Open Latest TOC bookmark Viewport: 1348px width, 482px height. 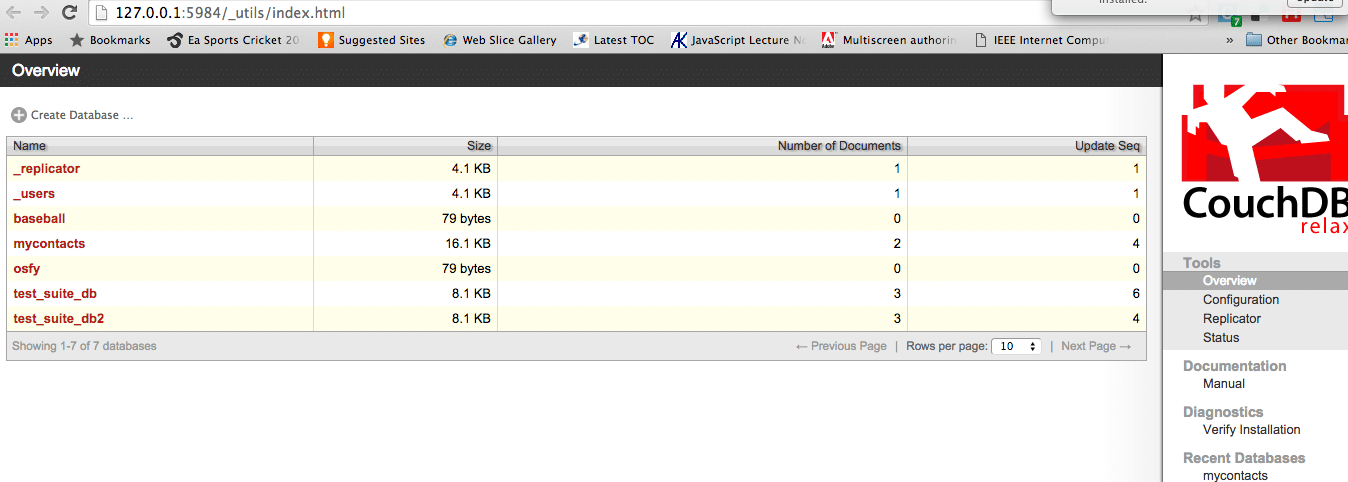(613, 40)
